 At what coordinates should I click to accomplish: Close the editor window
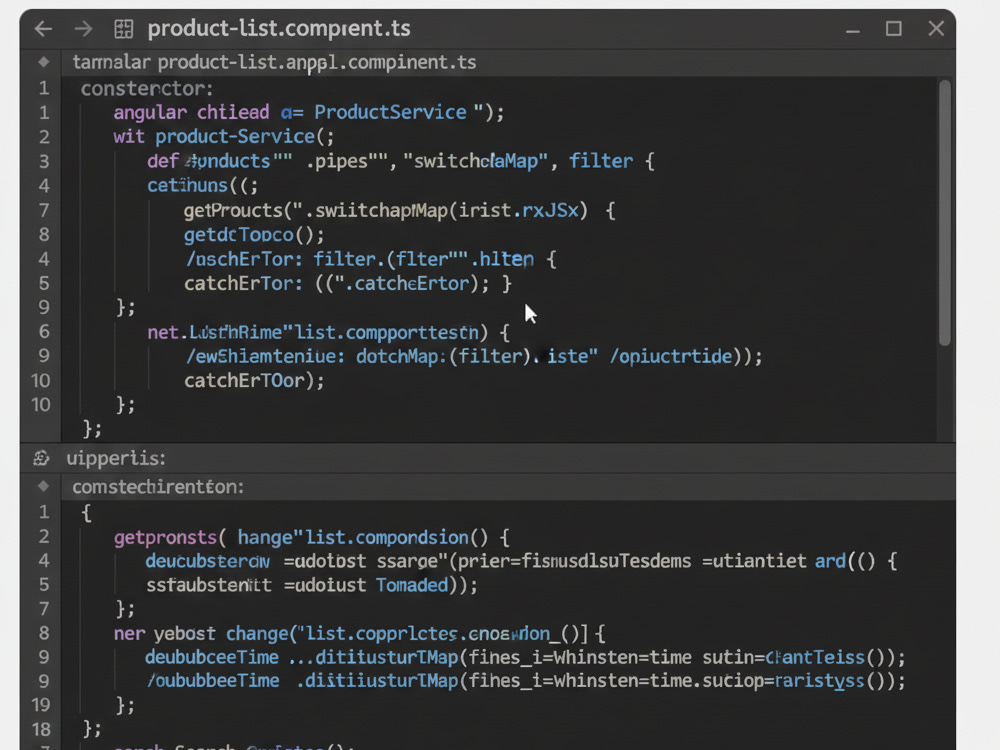(x=936, y=29)
